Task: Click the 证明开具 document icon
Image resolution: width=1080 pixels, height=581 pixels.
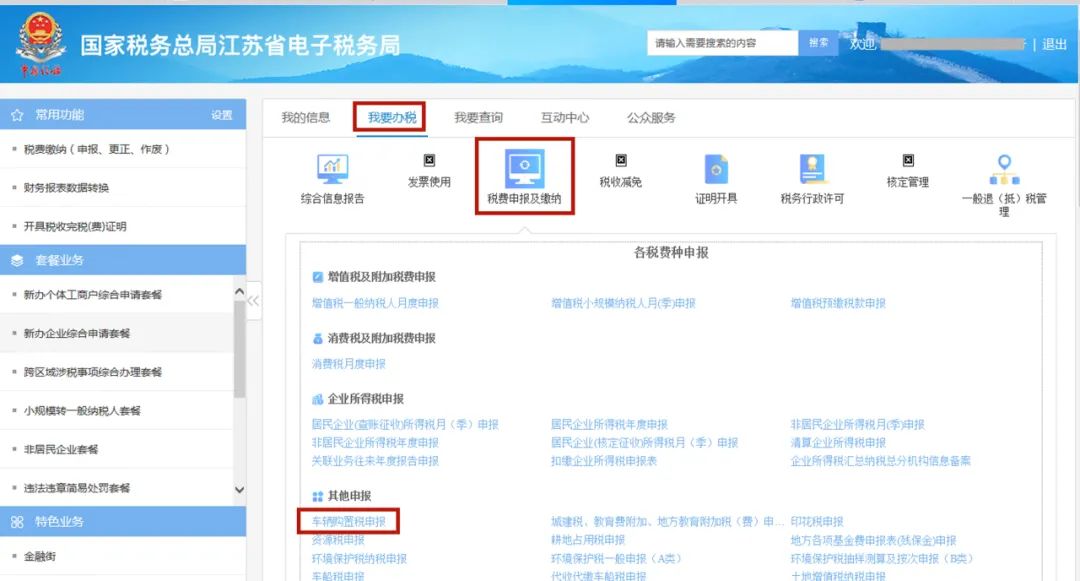Action: pyautogui.click(x=716, y=169)
